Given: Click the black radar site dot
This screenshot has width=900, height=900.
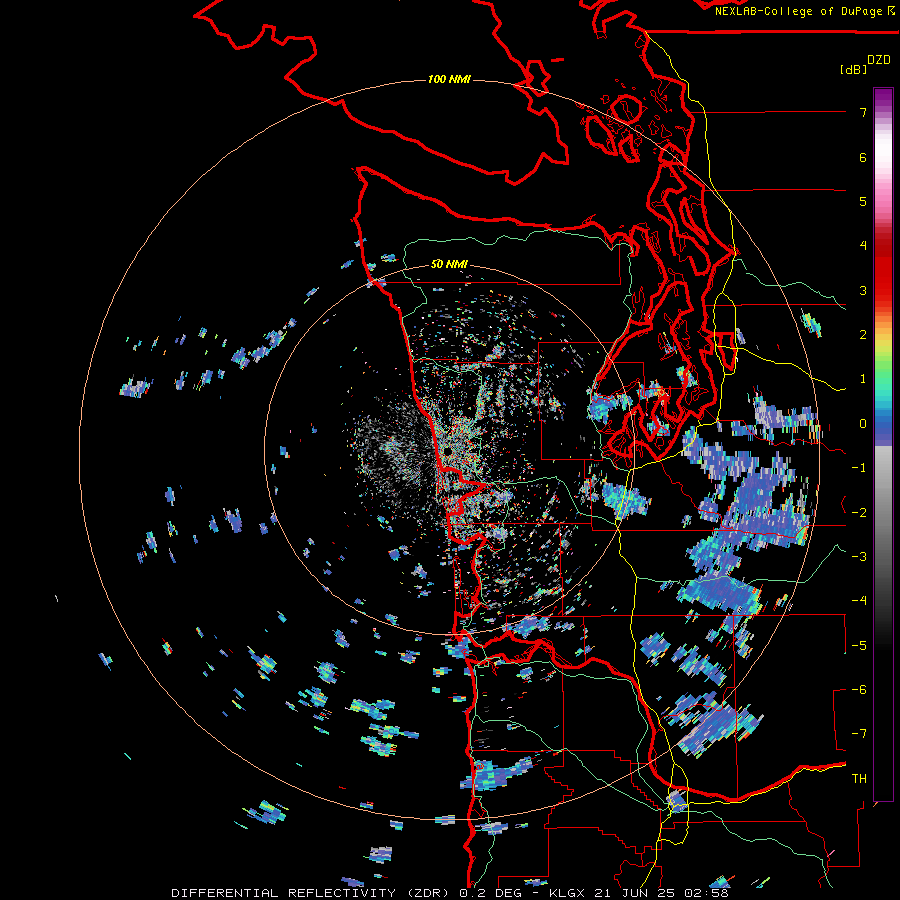Looking at the screenshot, I should tap(447, 453).
